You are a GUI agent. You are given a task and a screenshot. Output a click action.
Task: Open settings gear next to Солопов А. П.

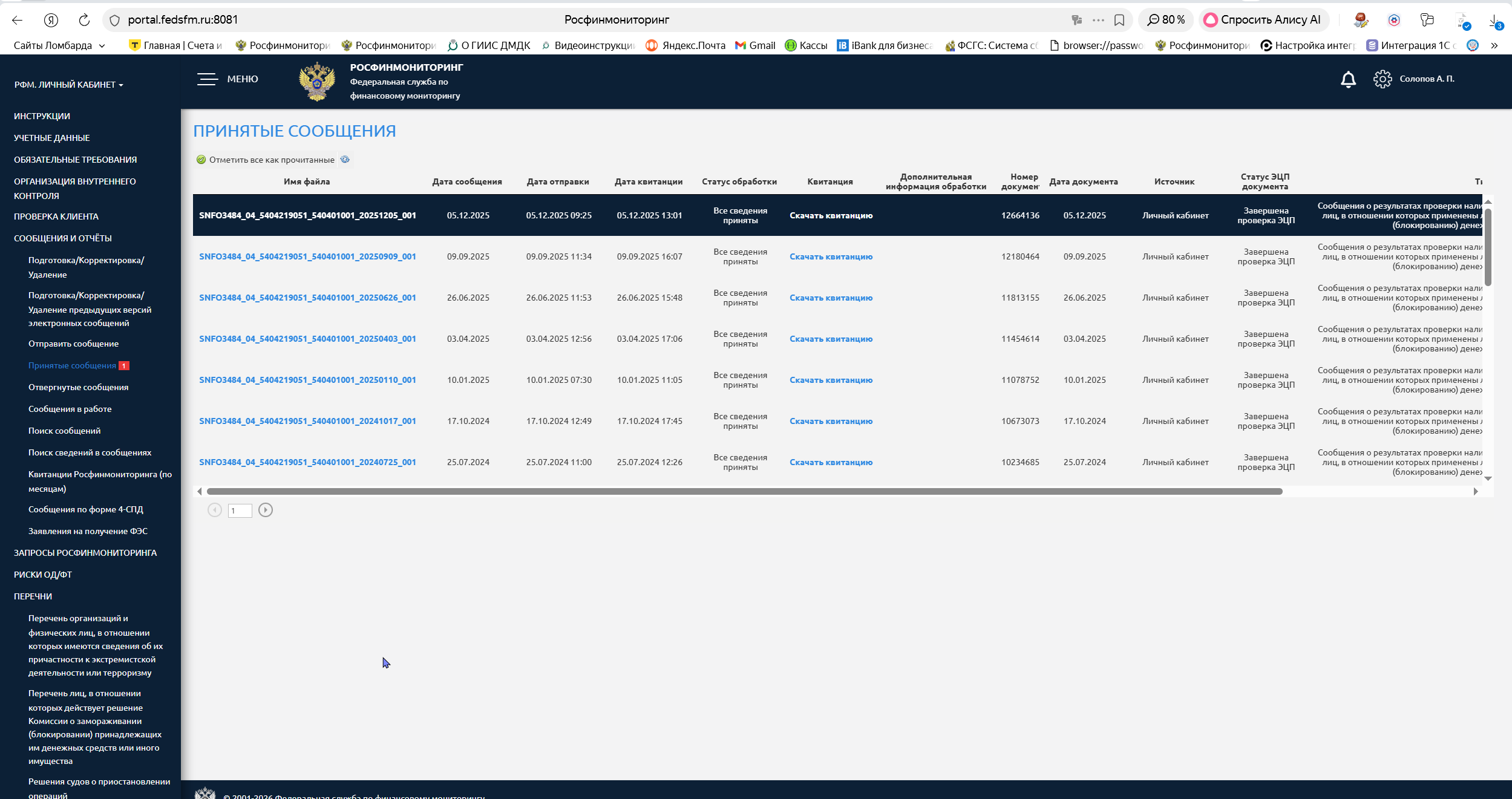tap(1382, 79)
